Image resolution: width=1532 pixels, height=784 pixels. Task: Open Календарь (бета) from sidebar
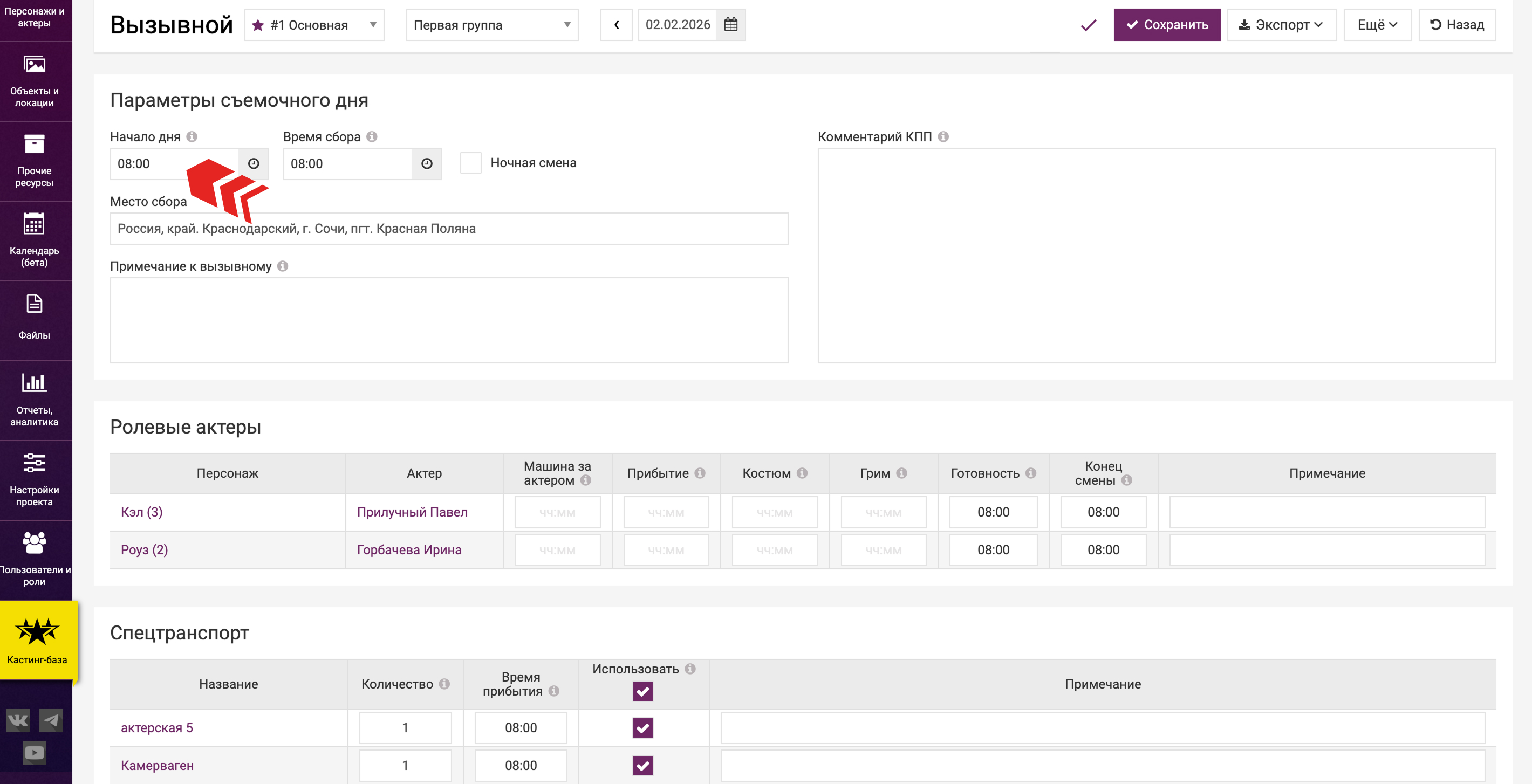click(35, 240)
